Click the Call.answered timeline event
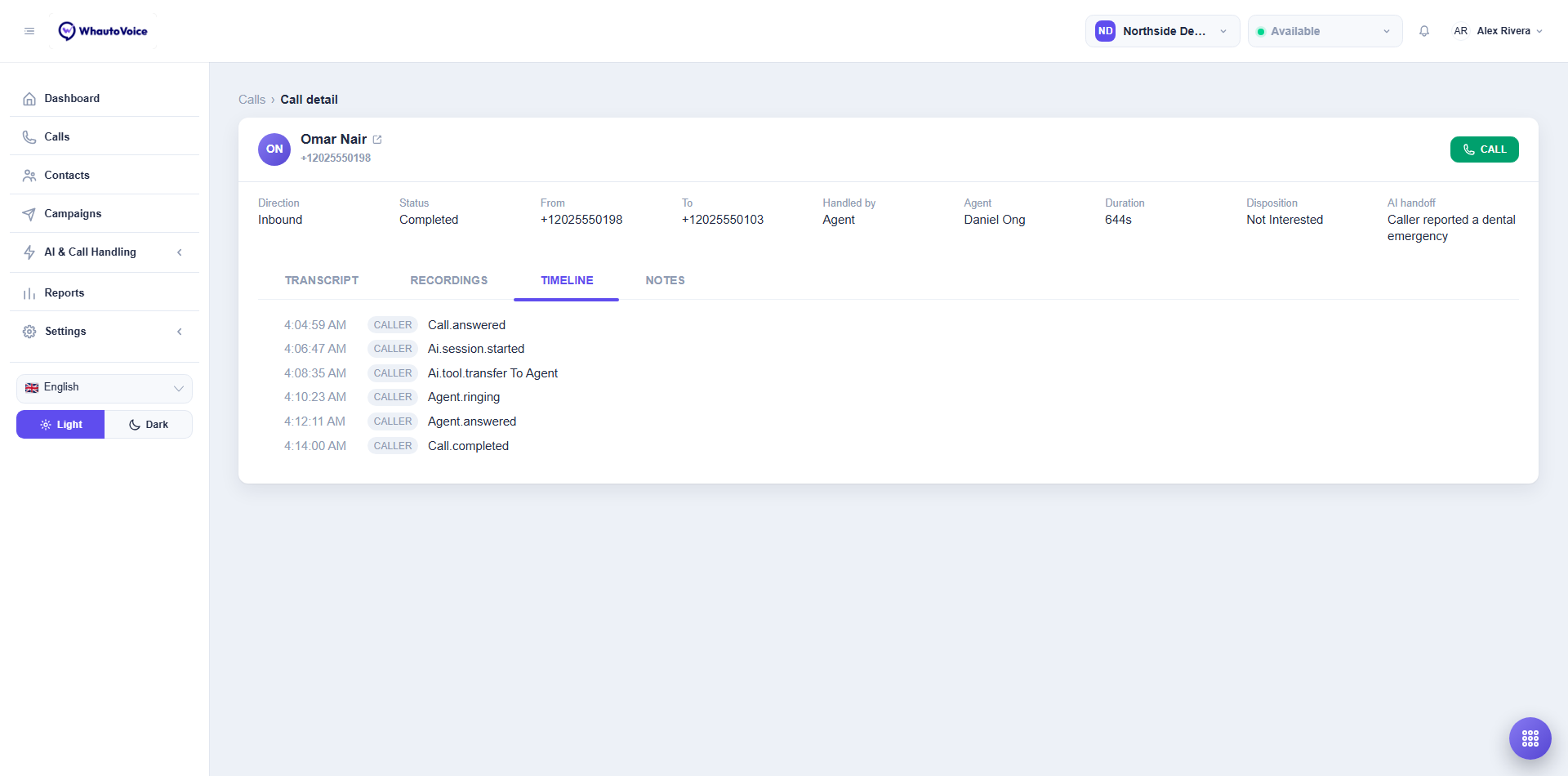Screen dimensions: 1568x776 [x=466, y=325]
